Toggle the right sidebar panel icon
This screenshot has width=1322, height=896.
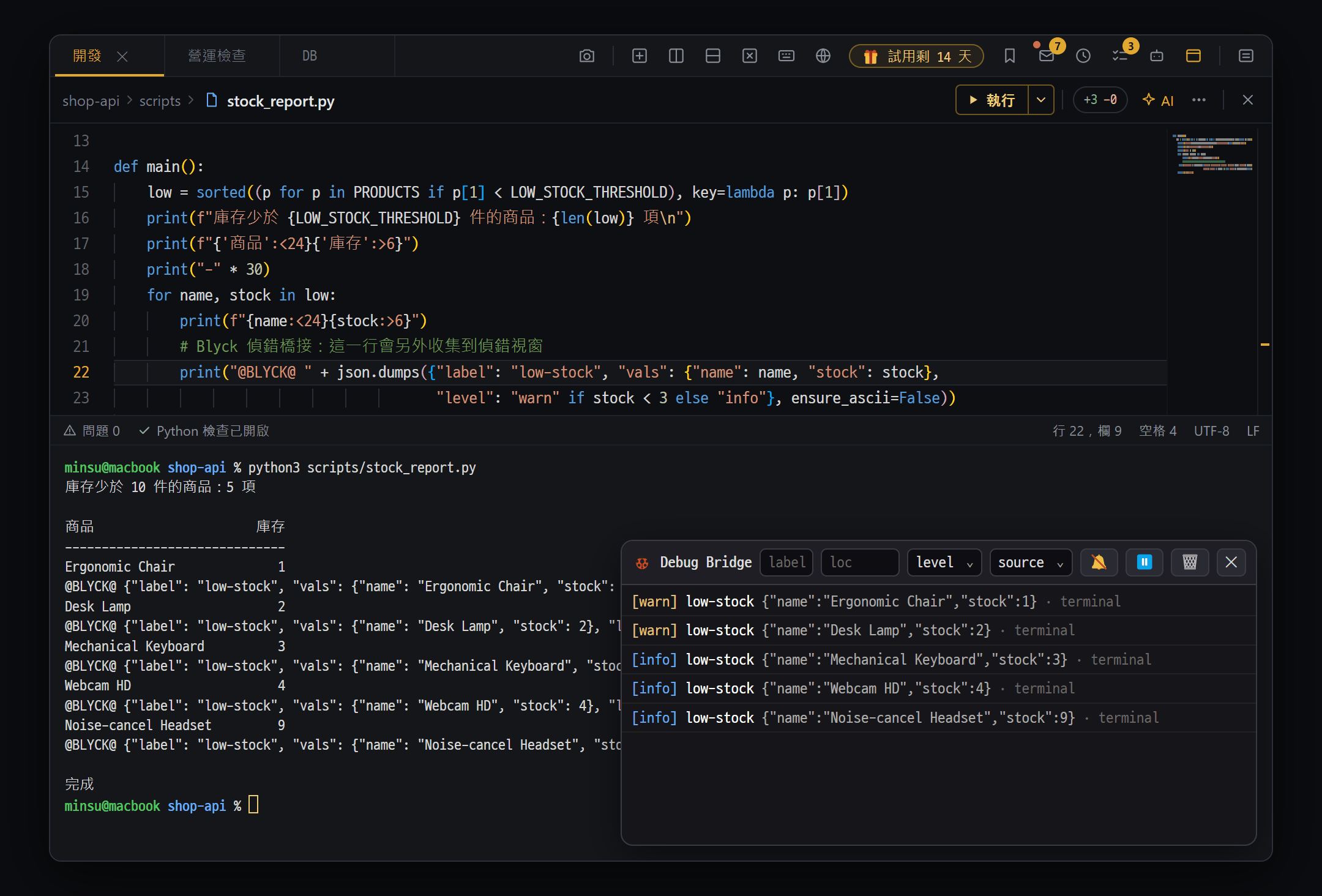click(x=1245, y=56)
